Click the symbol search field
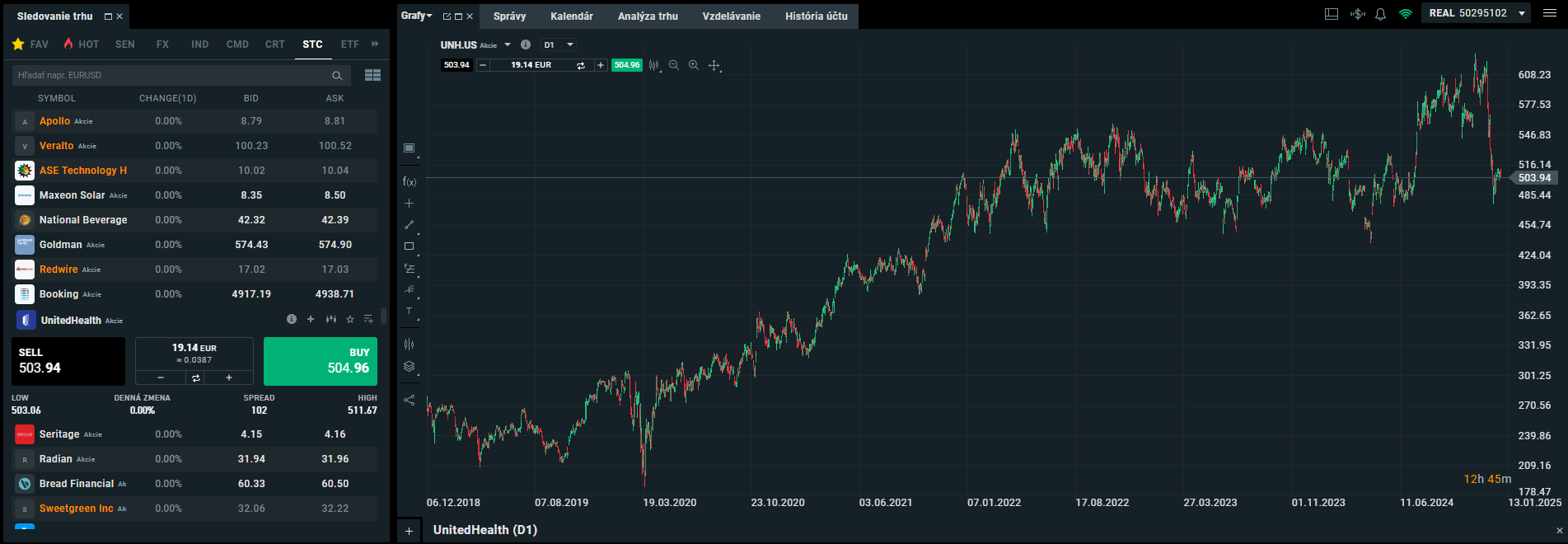 tap(171, 75)
